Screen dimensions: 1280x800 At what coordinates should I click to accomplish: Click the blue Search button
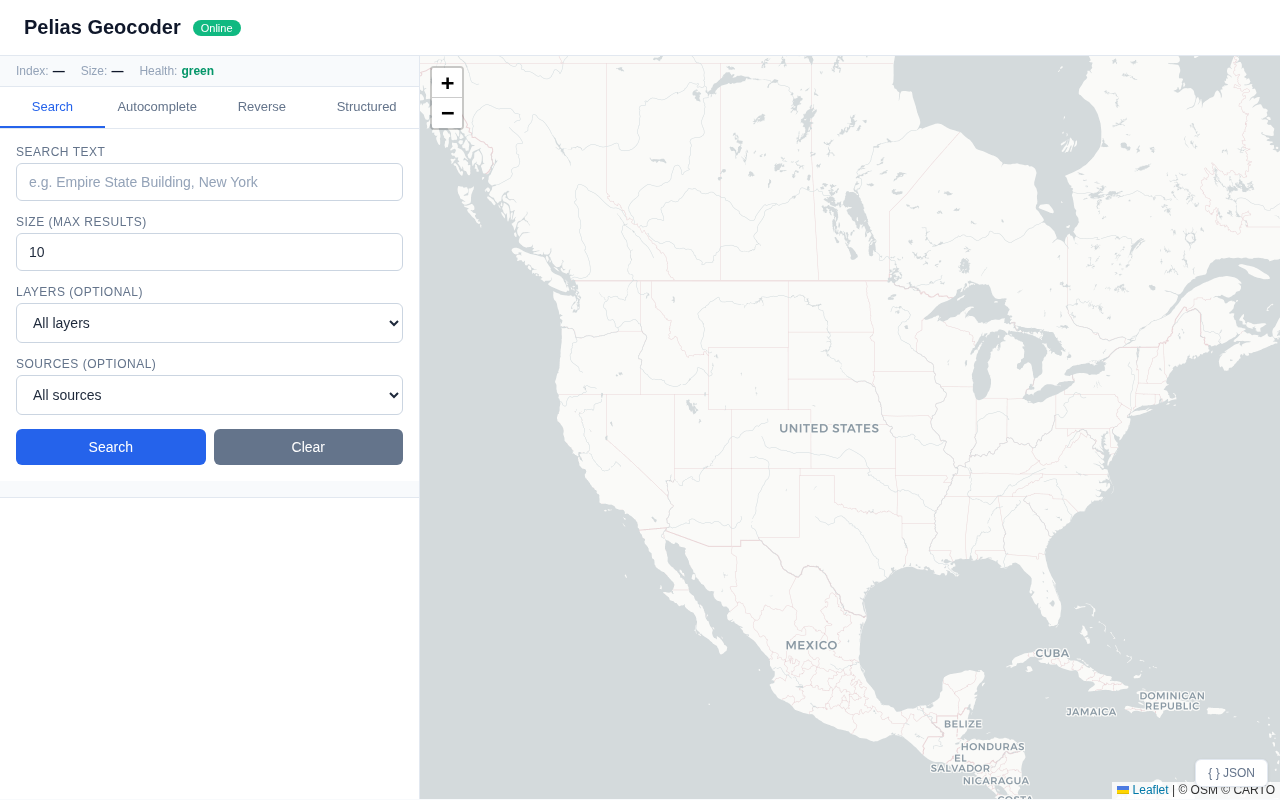pyautogui.click(x=110, y=447)
